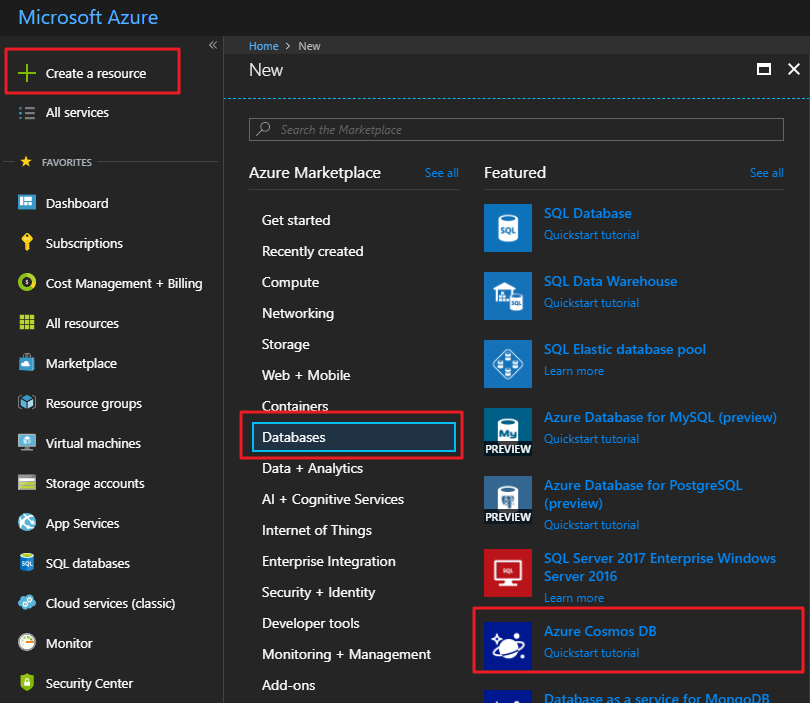Click the Virtual machines monitor icon

[27, 442]
